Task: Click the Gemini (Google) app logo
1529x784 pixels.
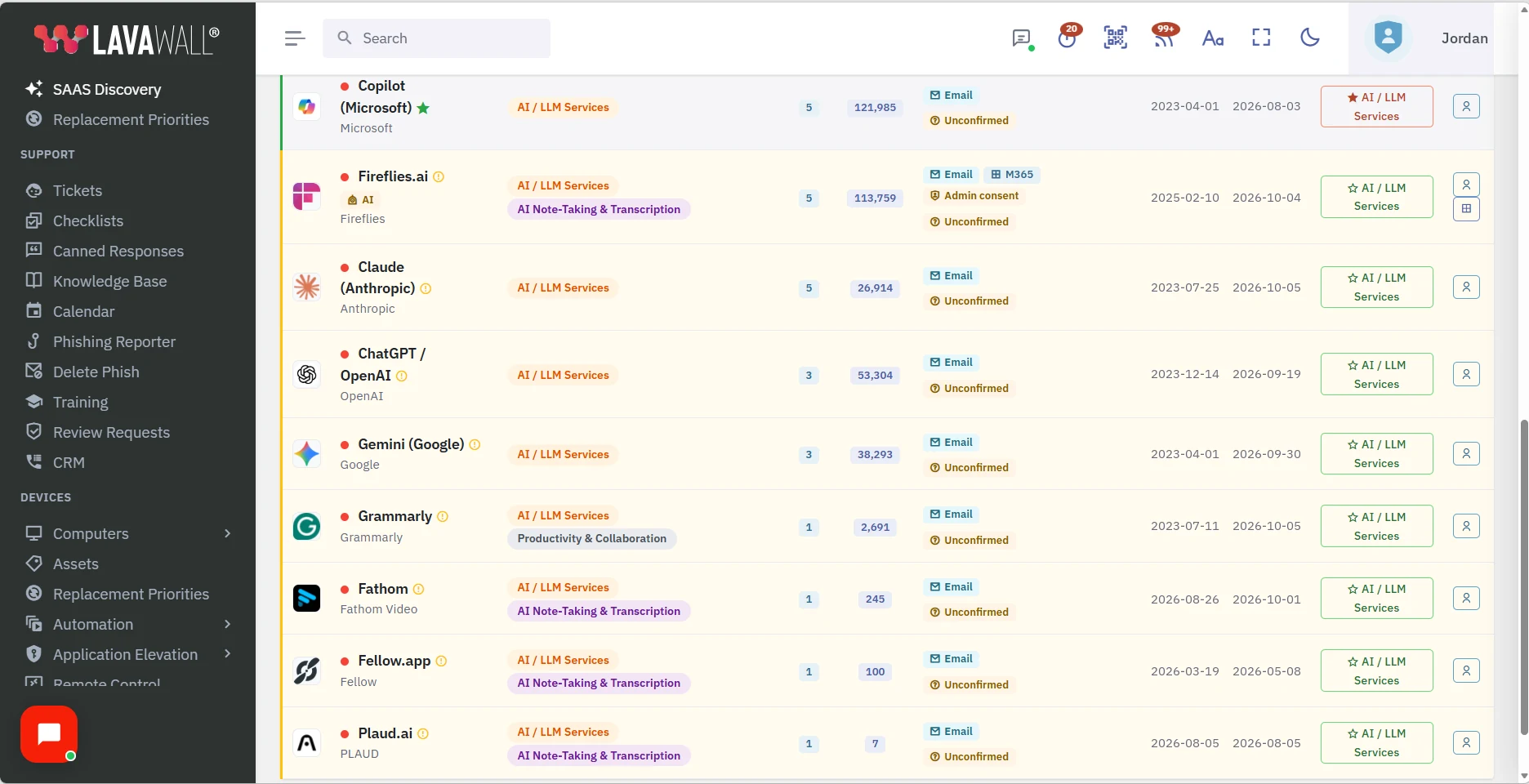Action: (307, 454)
